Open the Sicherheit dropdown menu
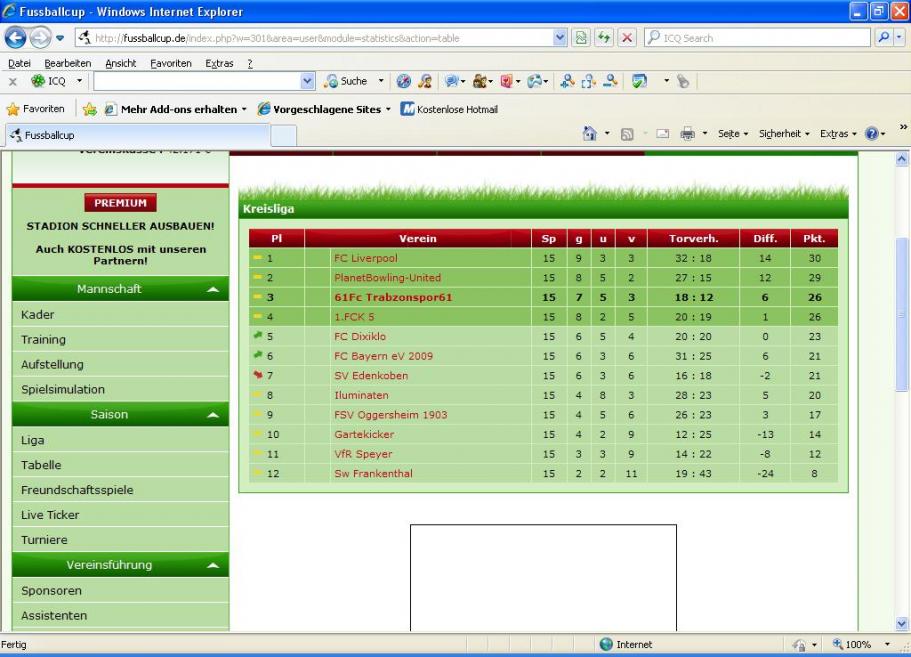This screenshot has width=911, height=657. tap(787, 134)
